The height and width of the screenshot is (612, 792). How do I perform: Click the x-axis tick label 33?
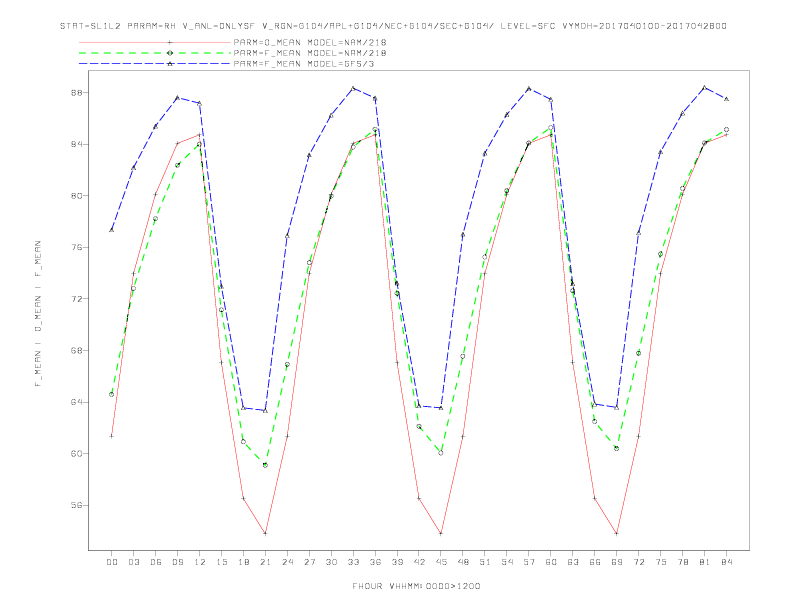coord(353,562)
